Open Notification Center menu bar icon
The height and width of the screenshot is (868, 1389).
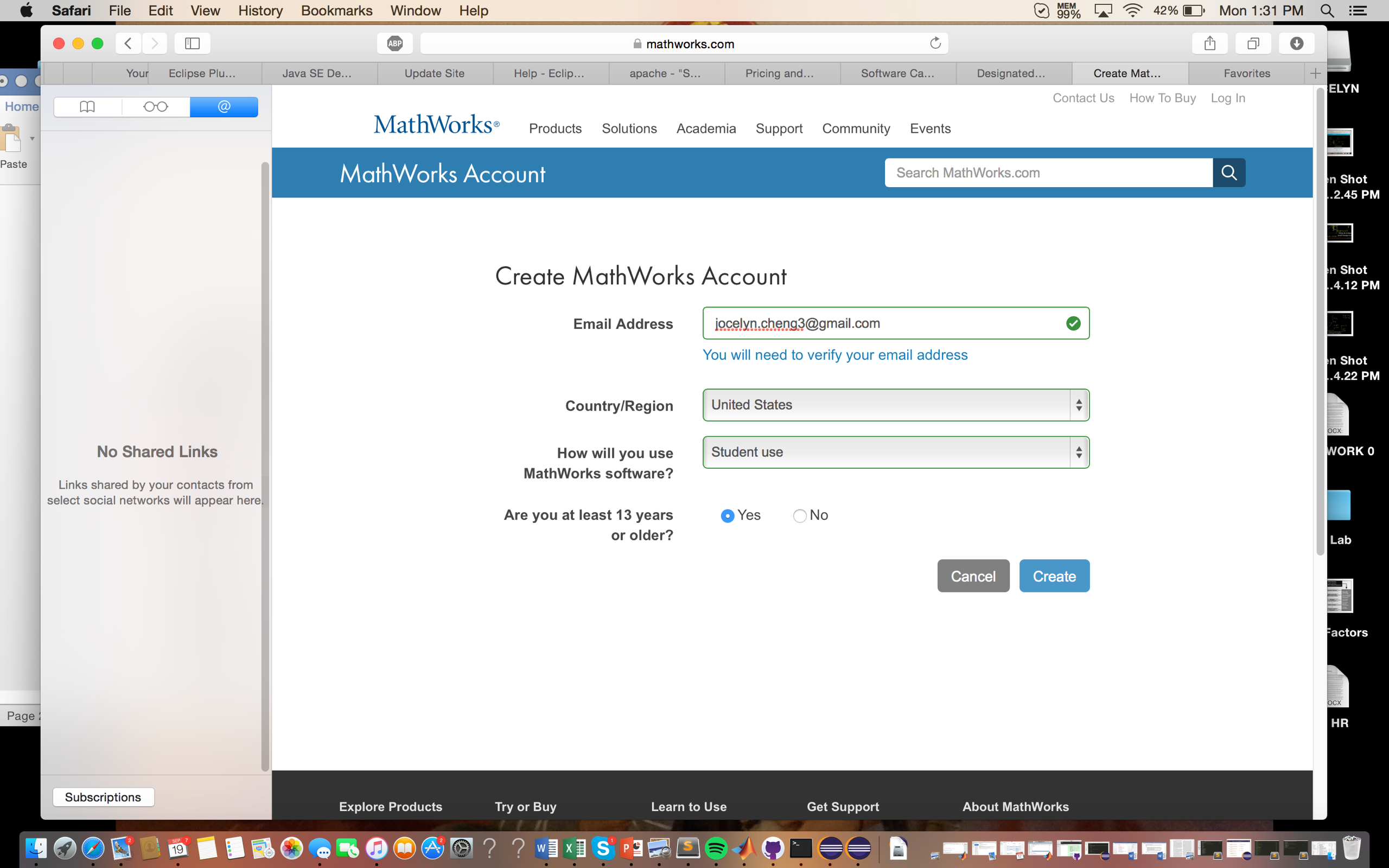[x=1358, y=10]
